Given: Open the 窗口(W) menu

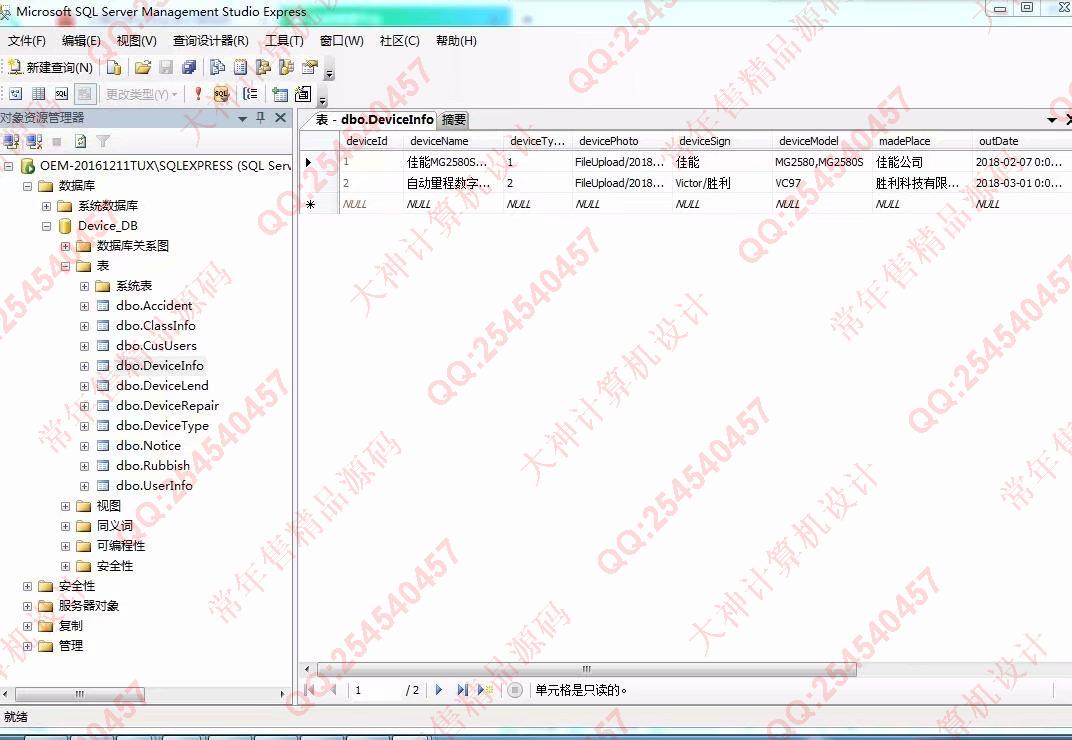Looking at the screenshot, I should click(342, 40).
